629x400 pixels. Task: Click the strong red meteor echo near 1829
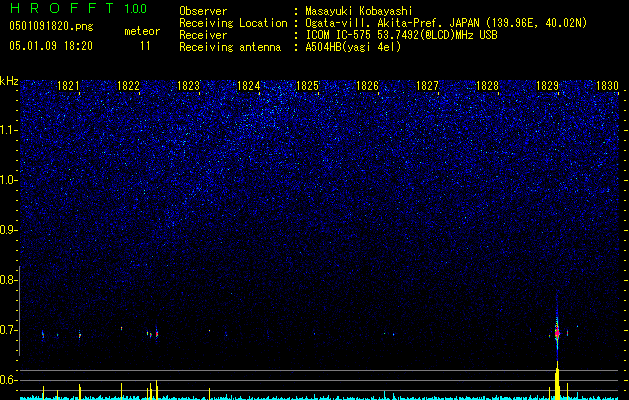557,333
